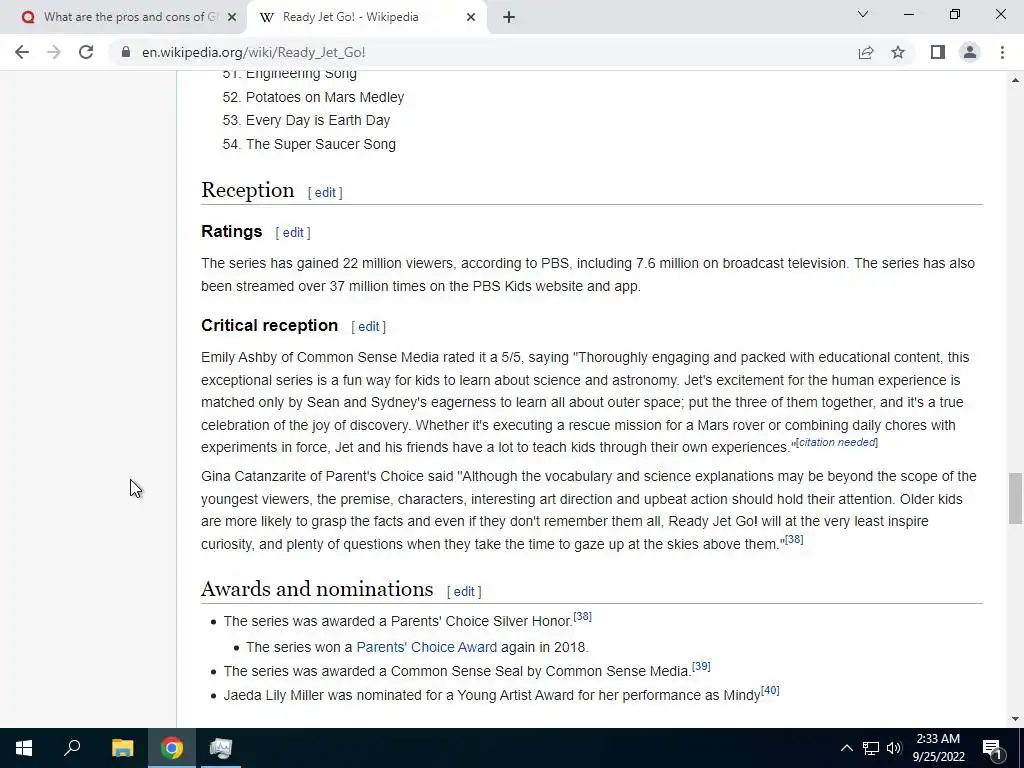Edit the Ratings subsection
Screen dimensions: 1024x768
coord(293,232)
